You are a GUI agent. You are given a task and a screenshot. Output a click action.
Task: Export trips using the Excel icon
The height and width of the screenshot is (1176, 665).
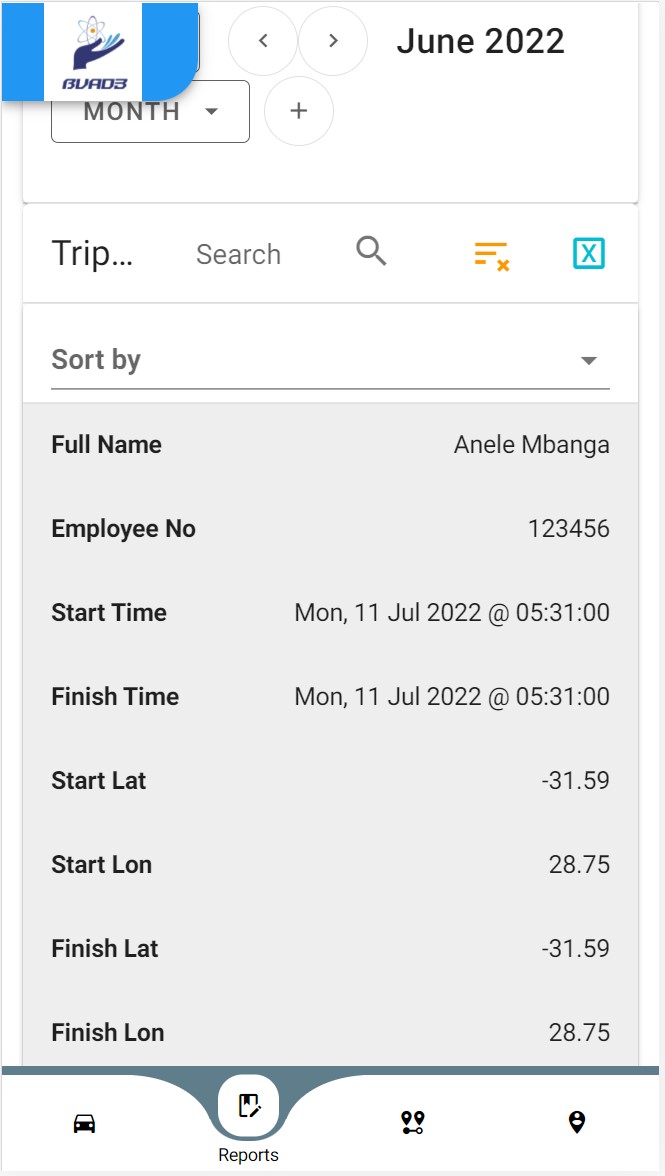(x=589, y=254)
